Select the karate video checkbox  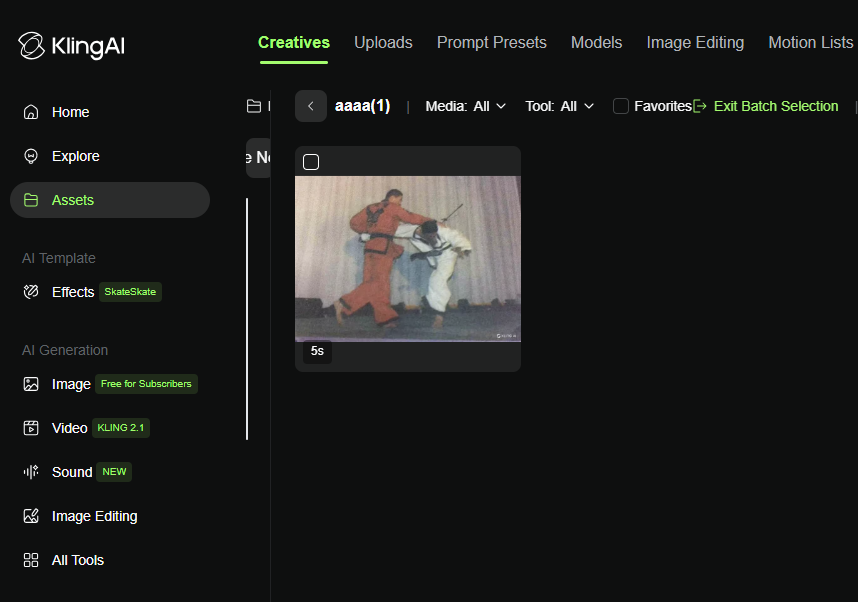311,162
